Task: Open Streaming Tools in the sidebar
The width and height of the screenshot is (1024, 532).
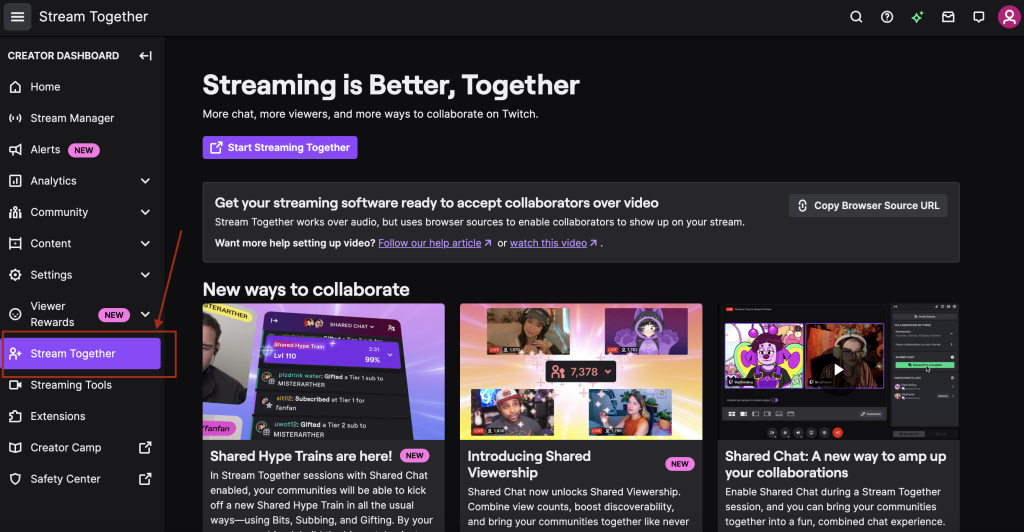Action: tap(80, 385)
